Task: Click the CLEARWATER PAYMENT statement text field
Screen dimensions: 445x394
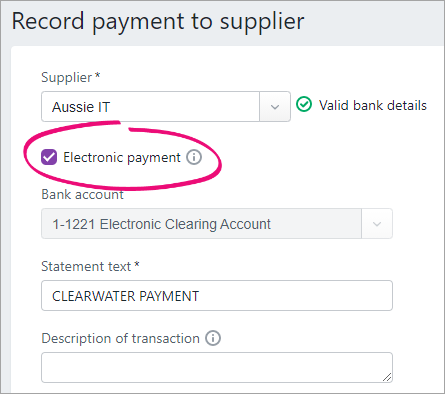Action: (x=217, y=296)
